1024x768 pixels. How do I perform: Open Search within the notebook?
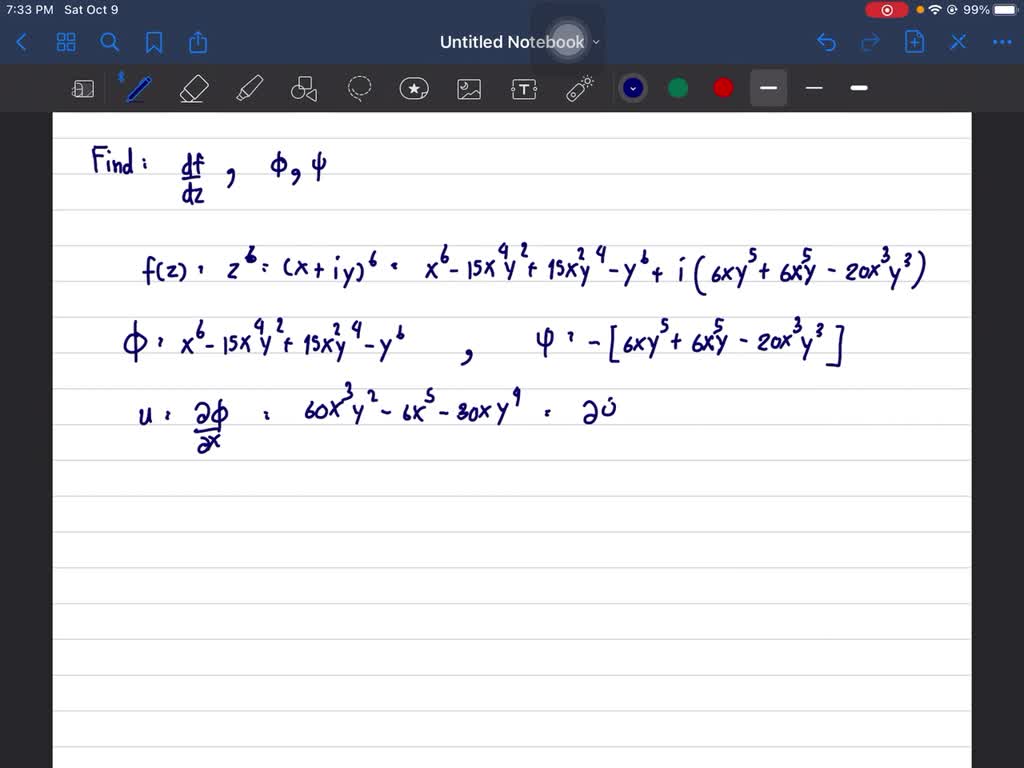[110, 42]
